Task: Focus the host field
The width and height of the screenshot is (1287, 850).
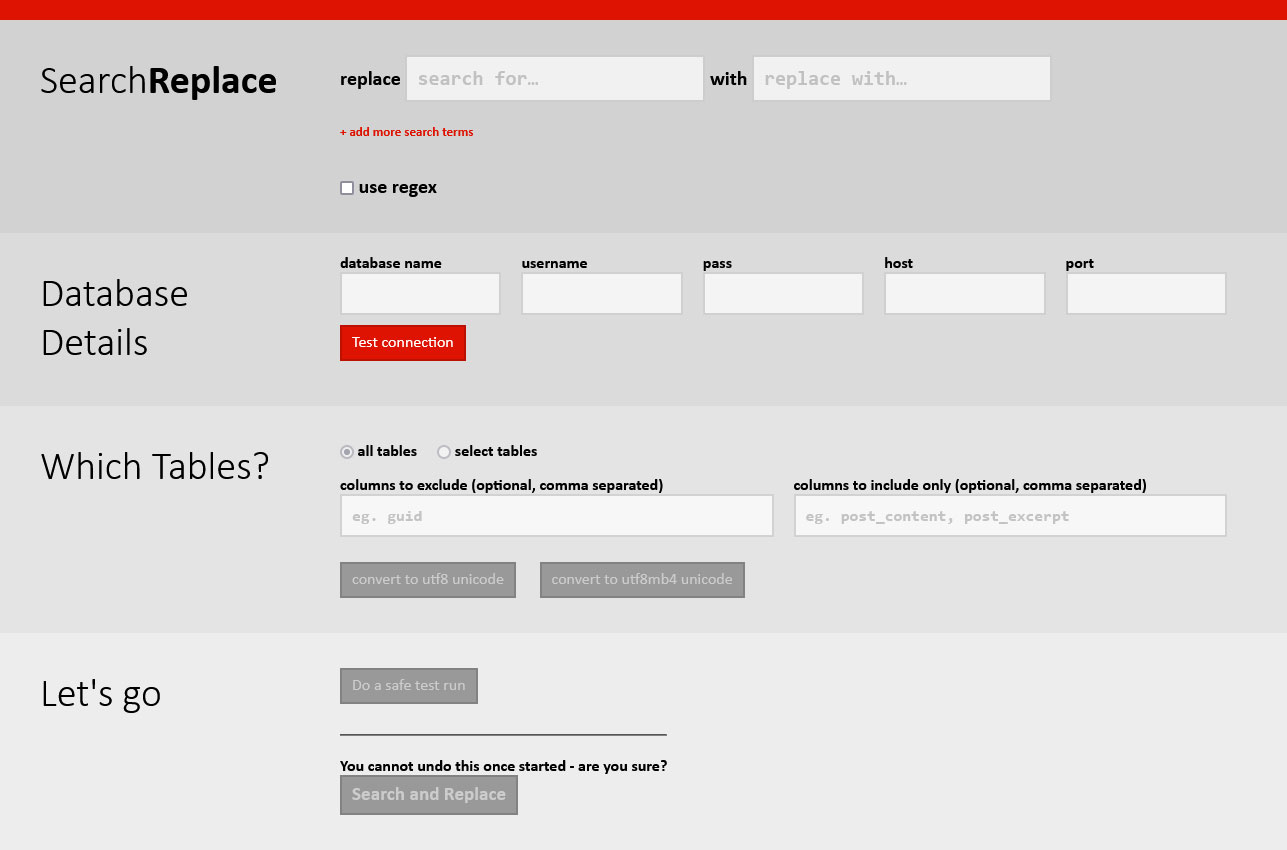Action: [965, 294]
